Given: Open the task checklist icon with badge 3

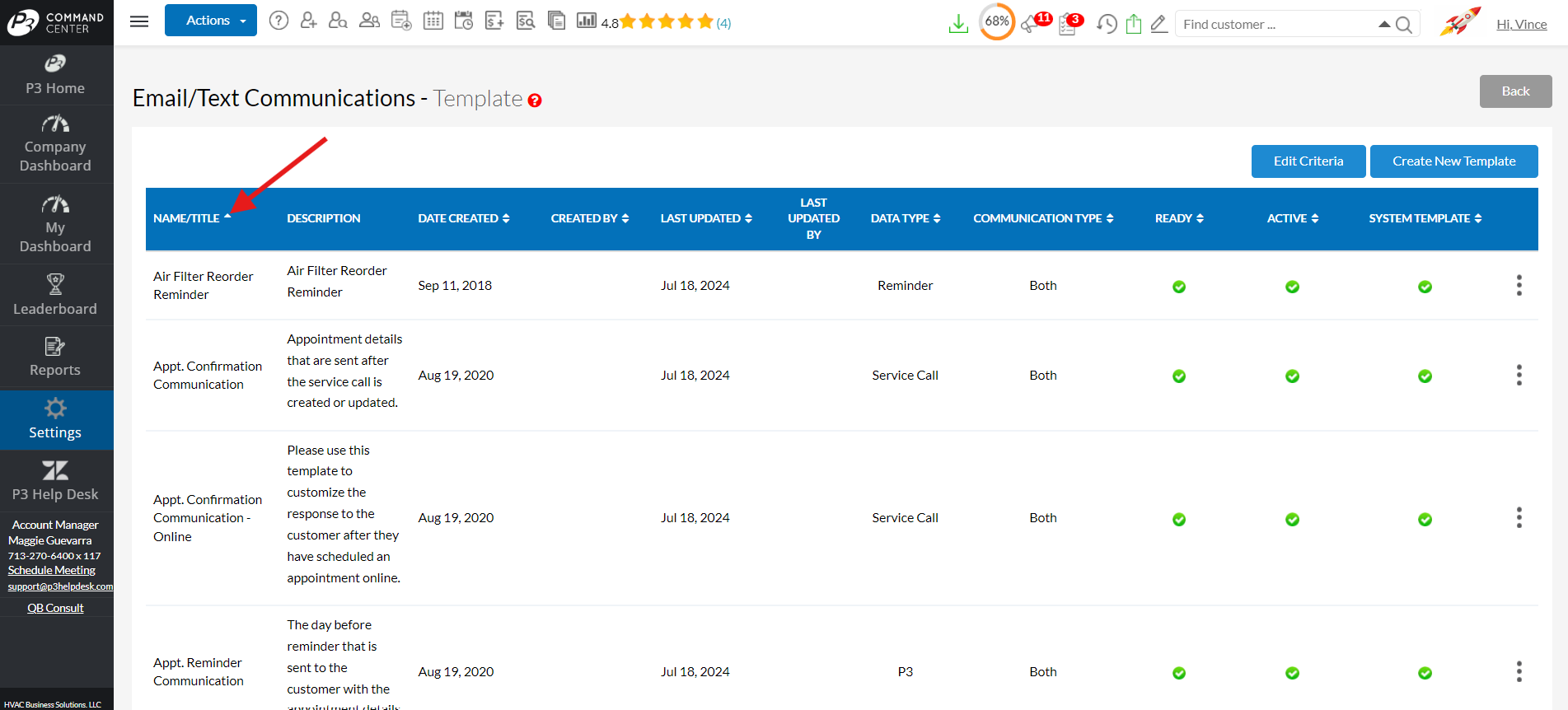Looking at the screenshot, I should [x=1068, y=25].
